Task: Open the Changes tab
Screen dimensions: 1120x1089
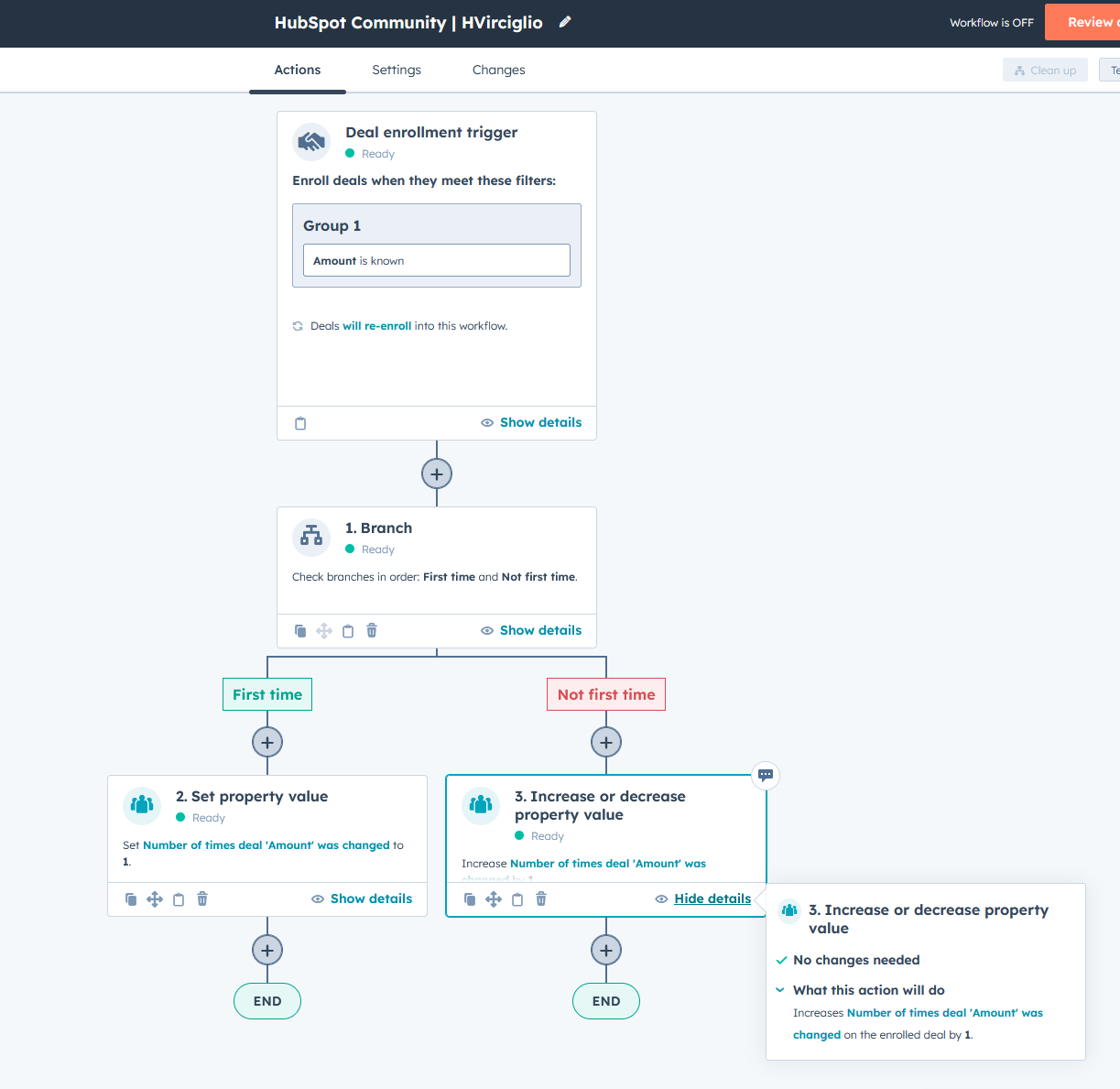Action: pyautogui.click(x=499, y=70)
